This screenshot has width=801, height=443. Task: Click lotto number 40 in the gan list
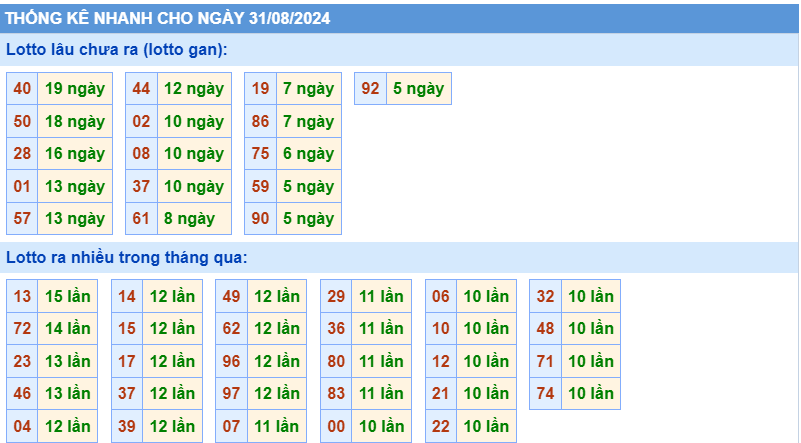click(22, 89)
